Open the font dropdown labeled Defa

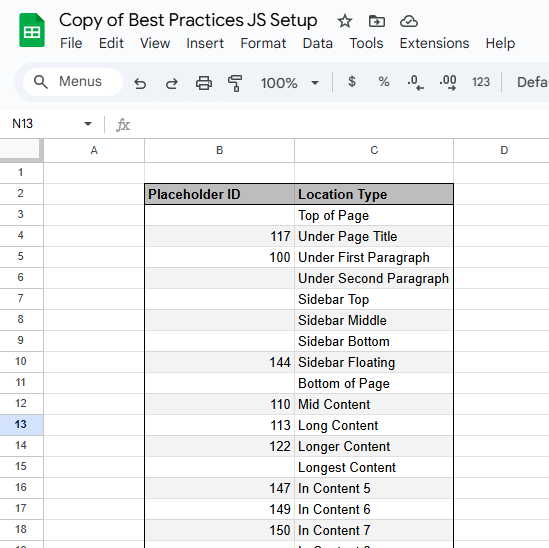(532, 82)
